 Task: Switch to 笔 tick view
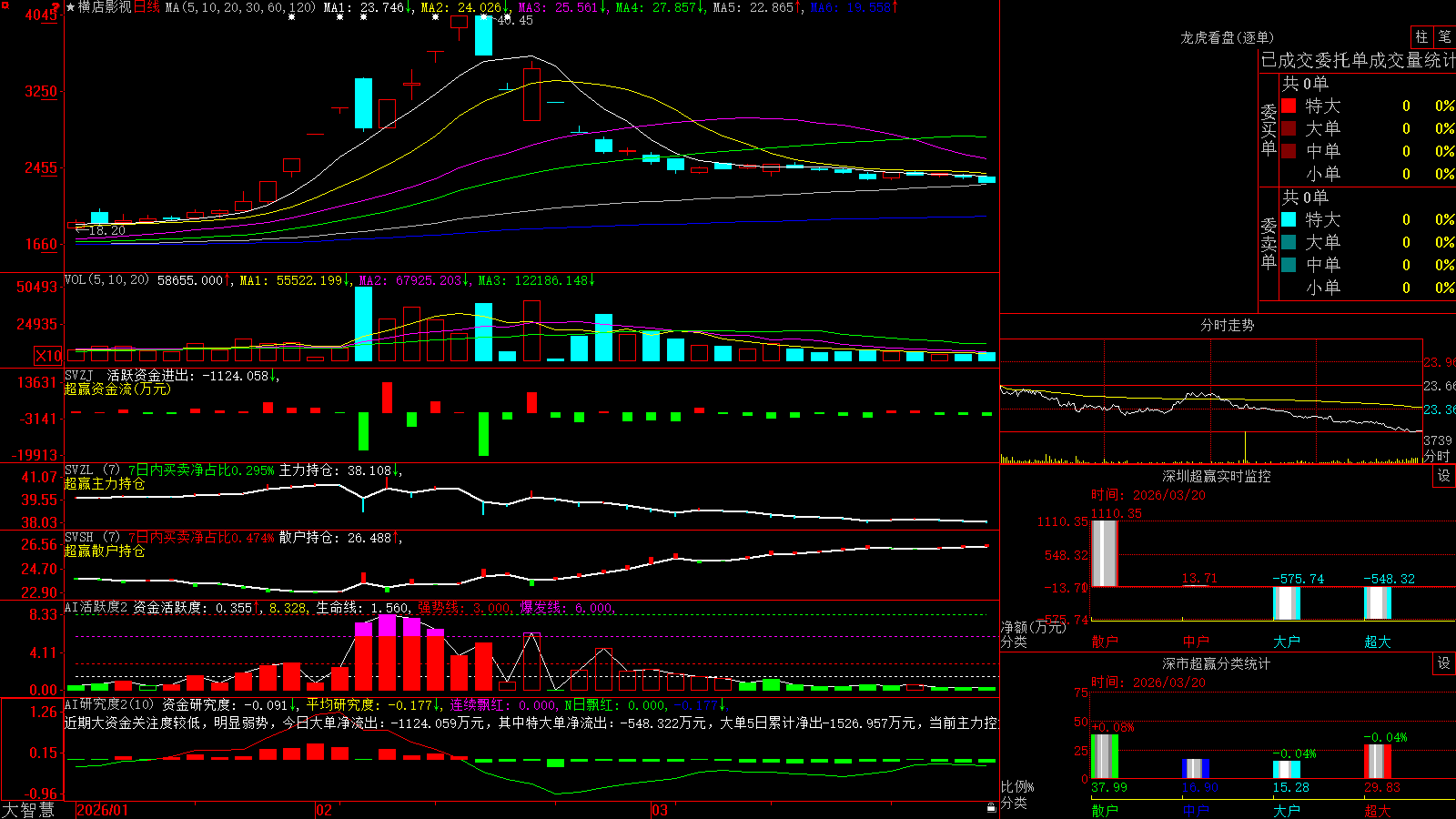tap(1444, 36)
